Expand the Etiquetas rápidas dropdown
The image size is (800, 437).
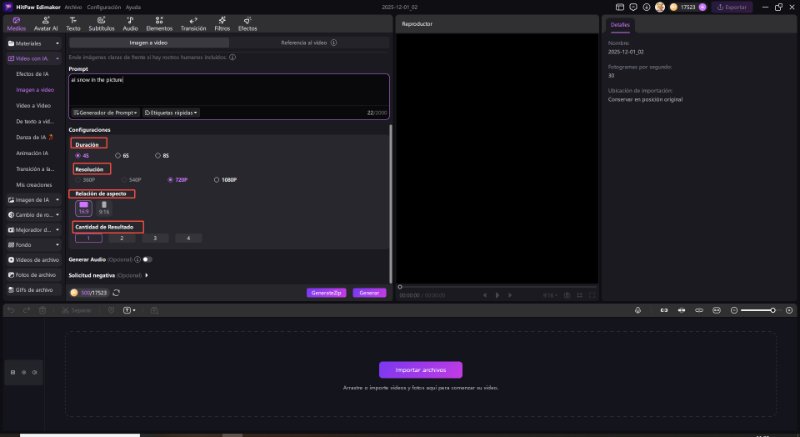(171, 113)
